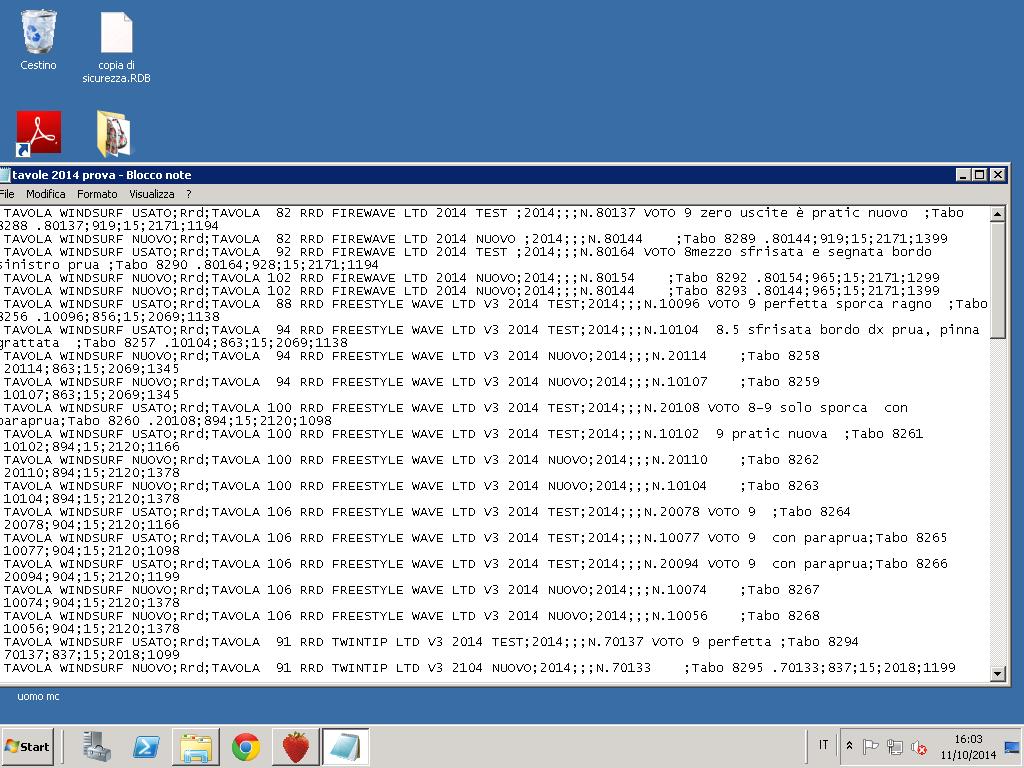This screenshot has width=1024, height=768.
Task: Open the File menu in Blocco note
Action: pos(7,194)
